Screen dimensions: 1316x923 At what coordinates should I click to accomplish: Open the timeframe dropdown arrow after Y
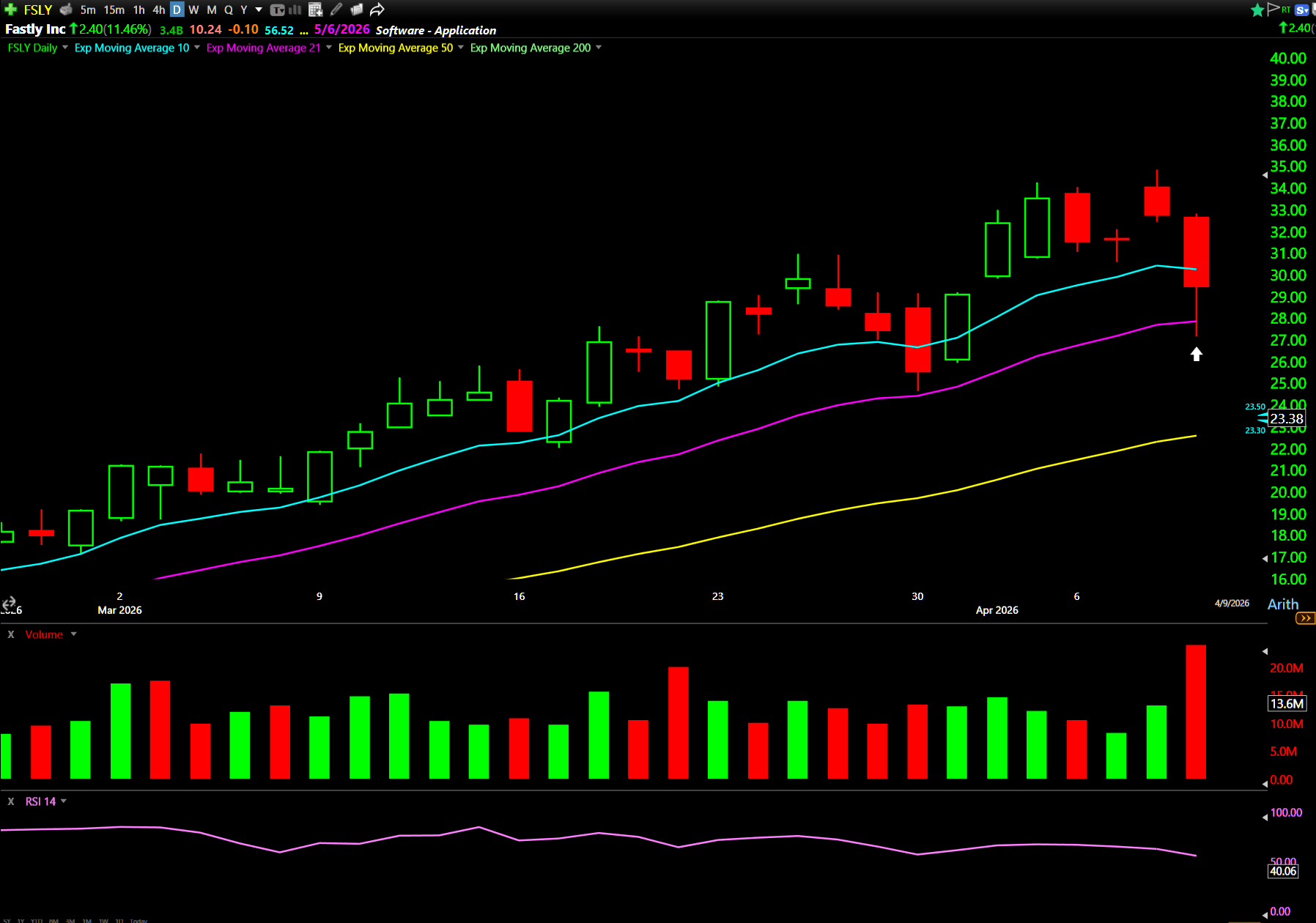259,10
